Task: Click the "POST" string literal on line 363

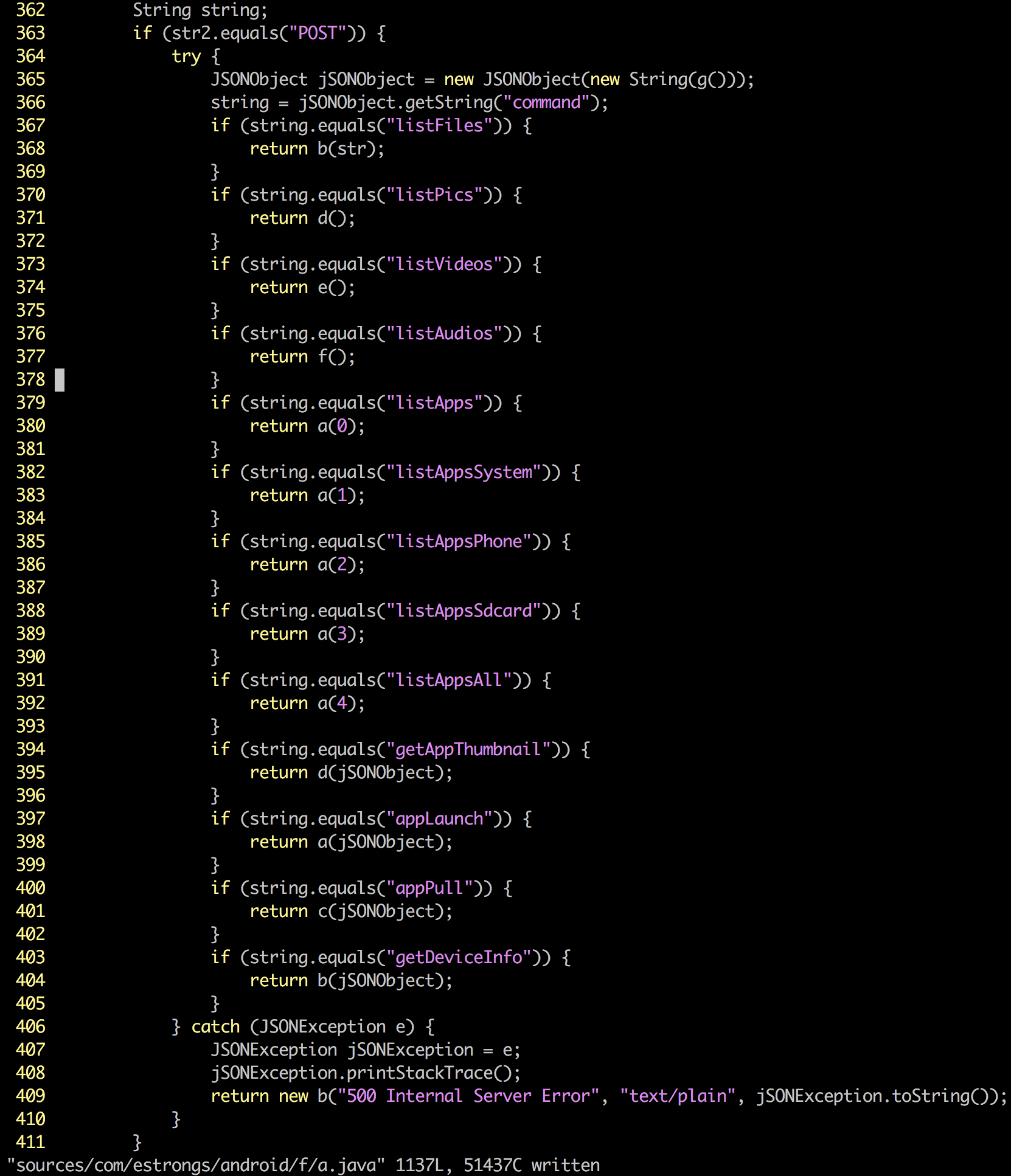Action: (x=318, y=33)
